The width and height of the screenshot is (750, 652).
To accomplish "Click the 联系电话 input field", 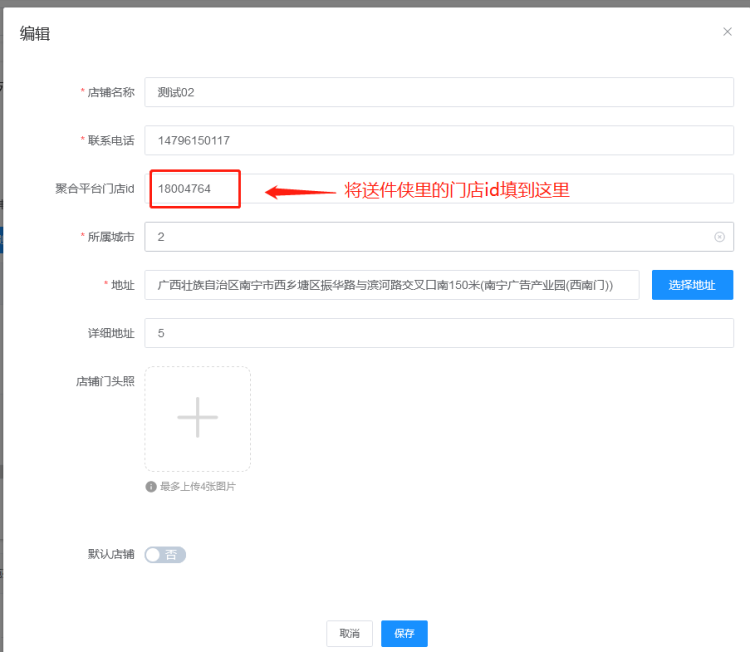I will click(x=439, y=140).
